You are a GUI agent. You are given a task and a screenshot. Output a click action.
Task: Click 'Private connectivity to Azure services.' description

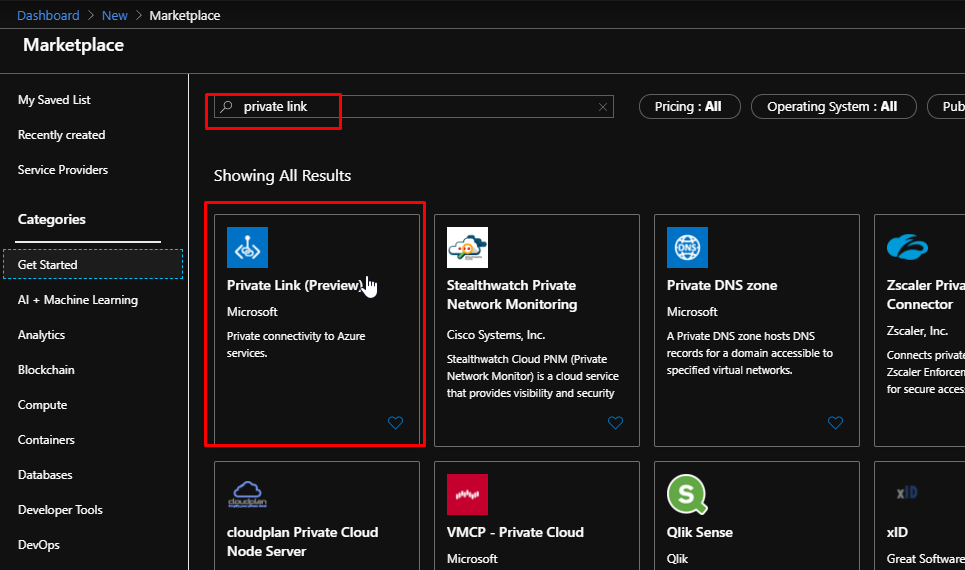[x=296, y=345]
